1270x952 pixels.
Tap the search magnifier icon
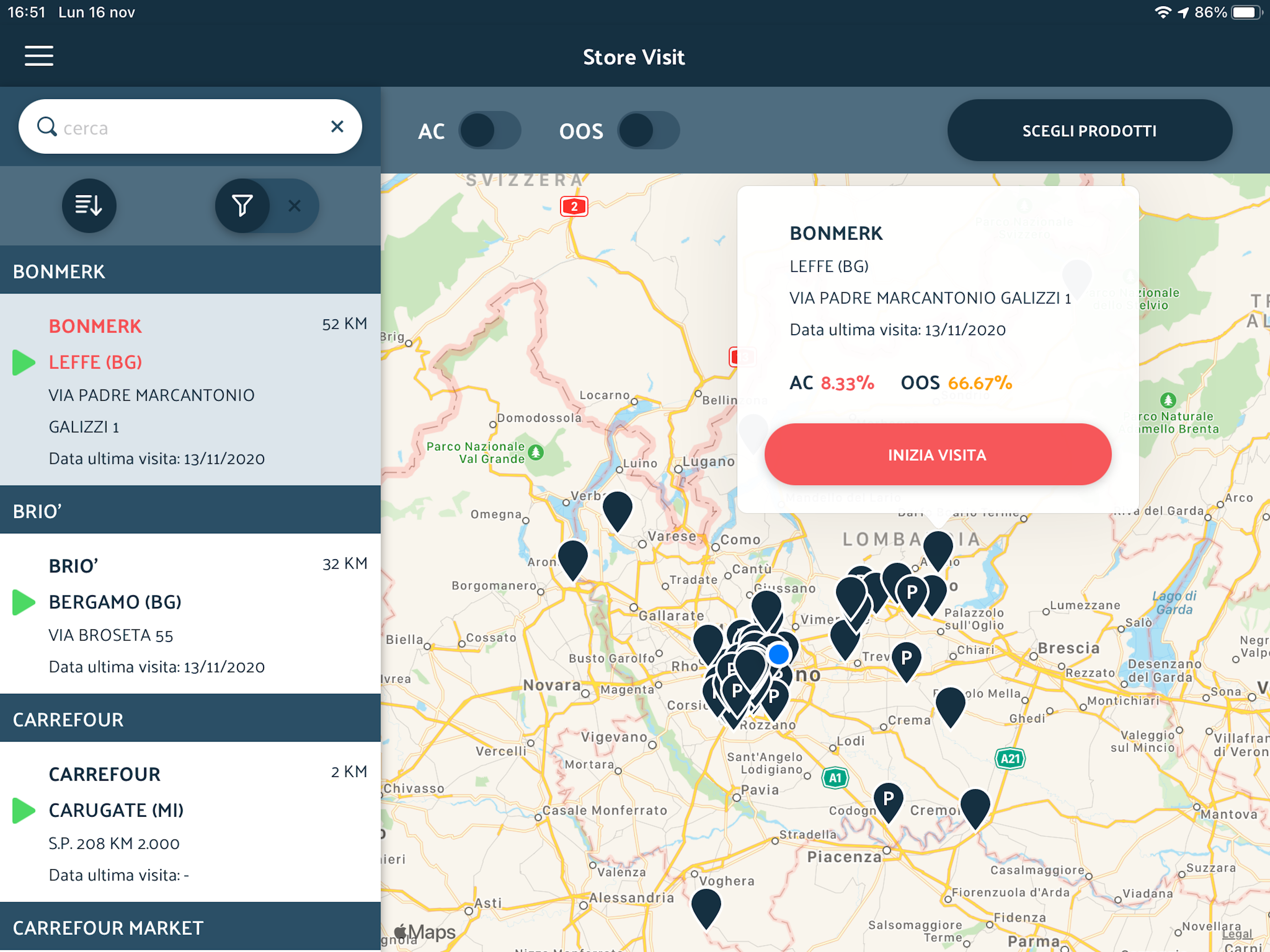click(x=46, y=126)
